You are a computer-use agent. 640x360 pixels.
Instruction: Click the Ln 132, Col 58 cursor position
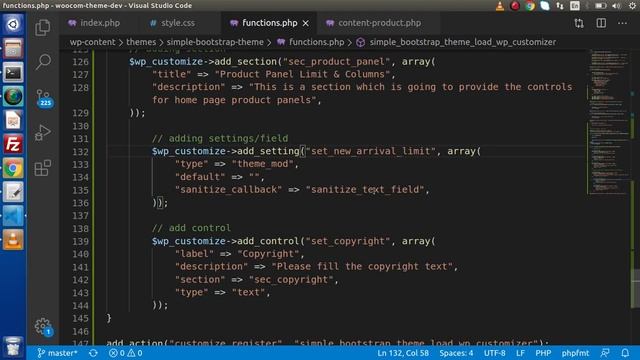pyautogui.click(x=403, y=353)
